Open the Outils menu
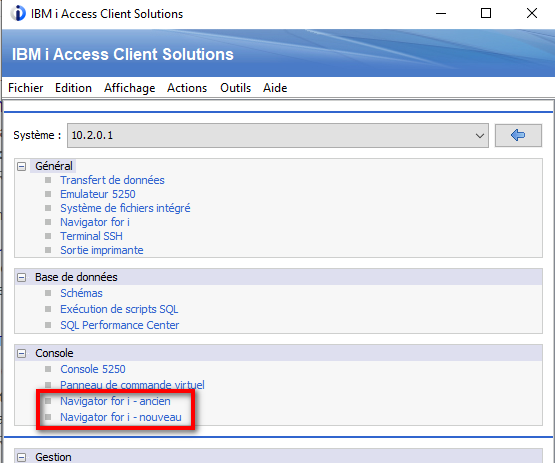 point(235,88)
